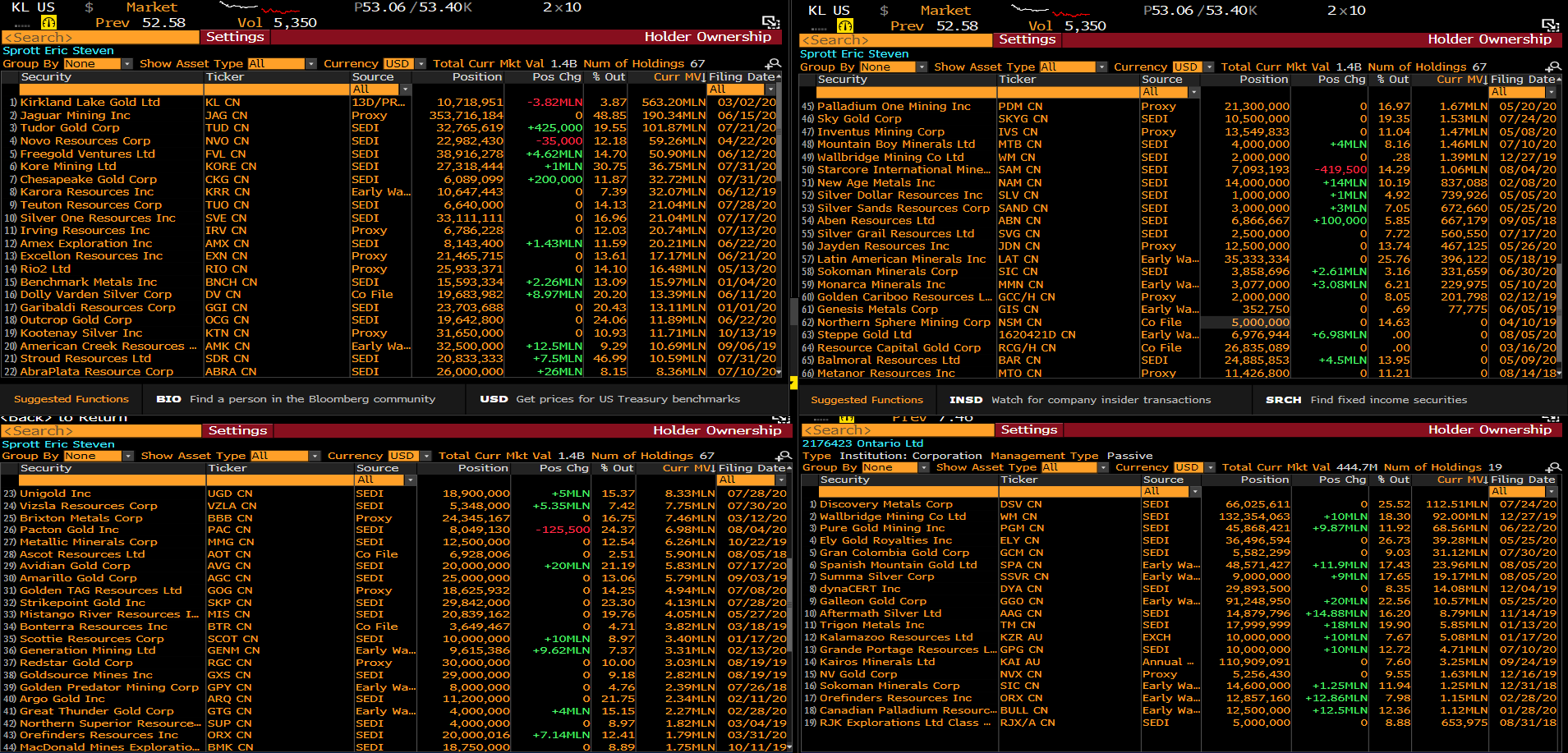This screenshot has height=753, width=1568.
Task: Click the vertical scrollbar of the Kirkland Lake panel
Action: point(779,224)
